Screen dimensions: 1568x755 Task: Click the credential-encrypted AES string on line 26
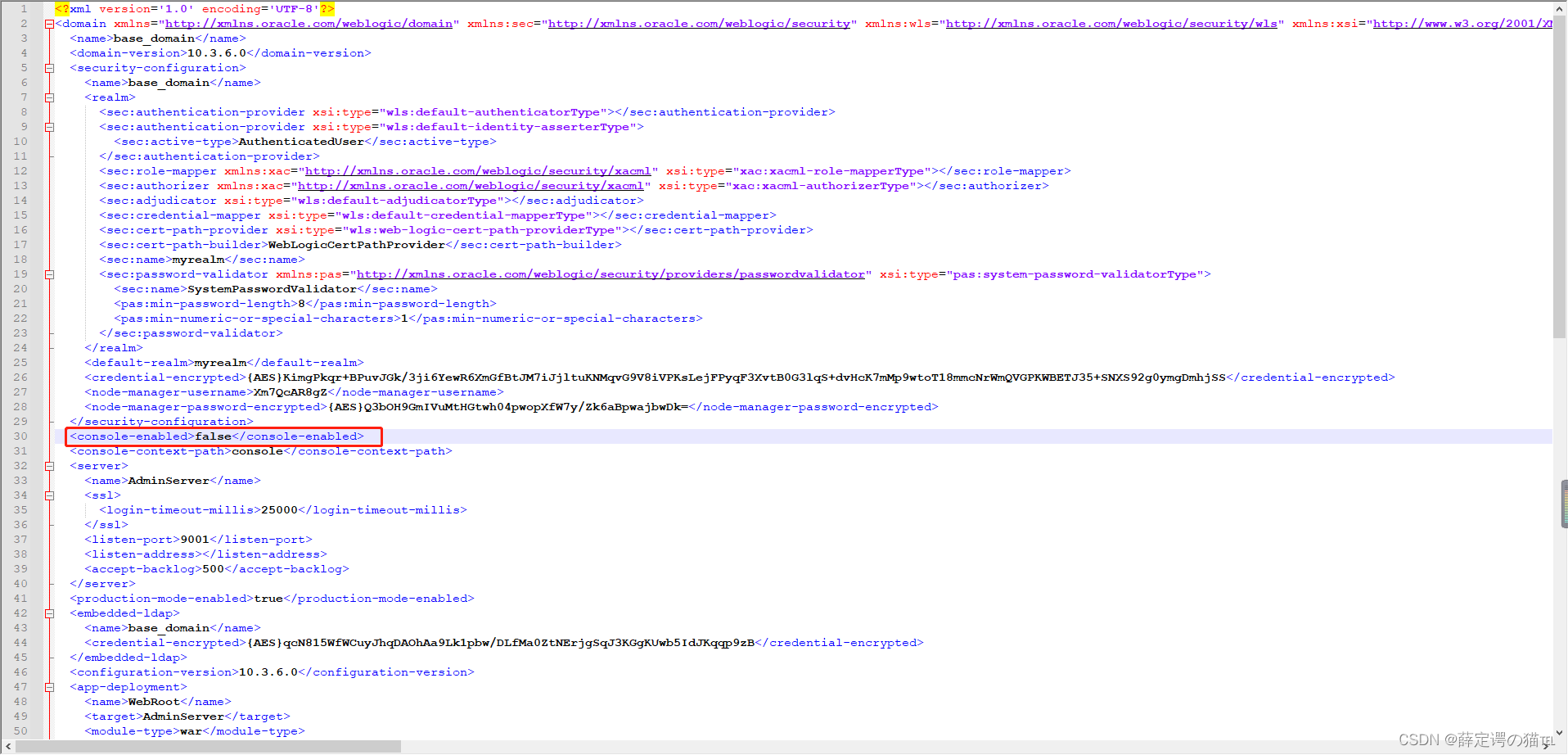pos(737,377)
